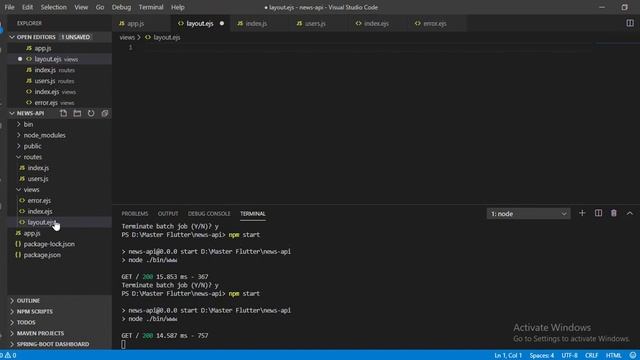Split the editor using the top-right icon

click(630, 23)
